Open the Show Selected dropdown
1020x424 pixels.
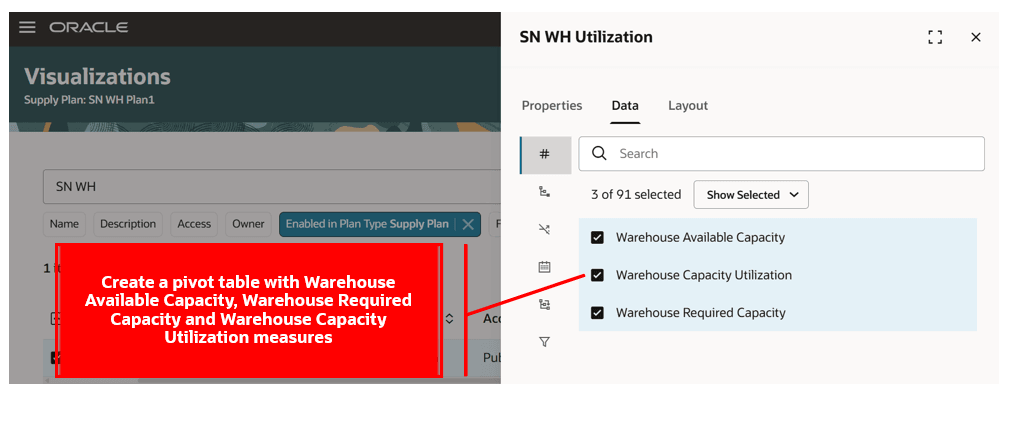(x=751, y=194)
